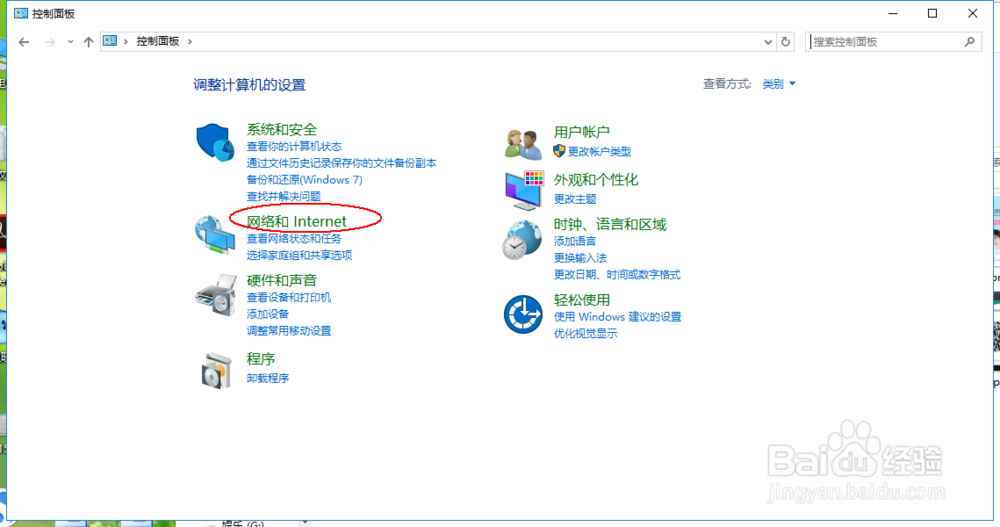Click the Network and Internet globe icon
This screenshot has height=527, width=1000.
click(x=215, y=235)
